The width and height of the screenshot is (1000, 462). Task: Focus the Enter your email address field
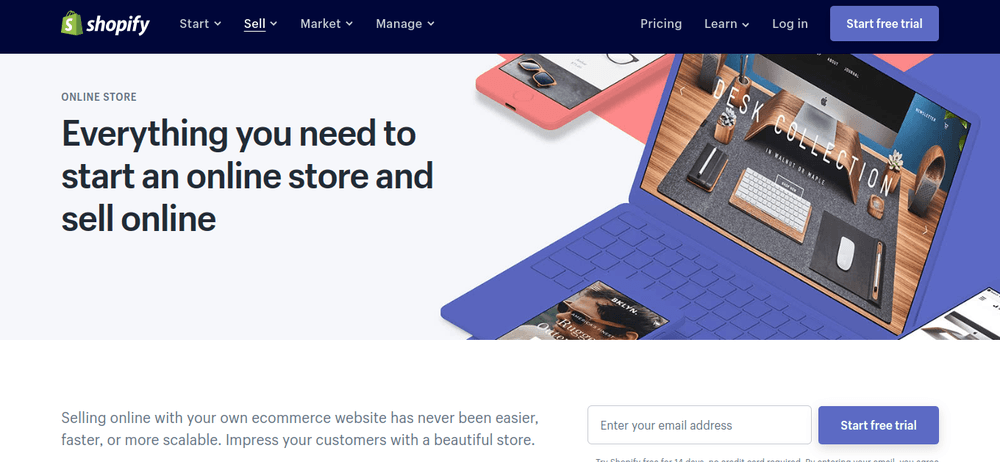(699, 425)
